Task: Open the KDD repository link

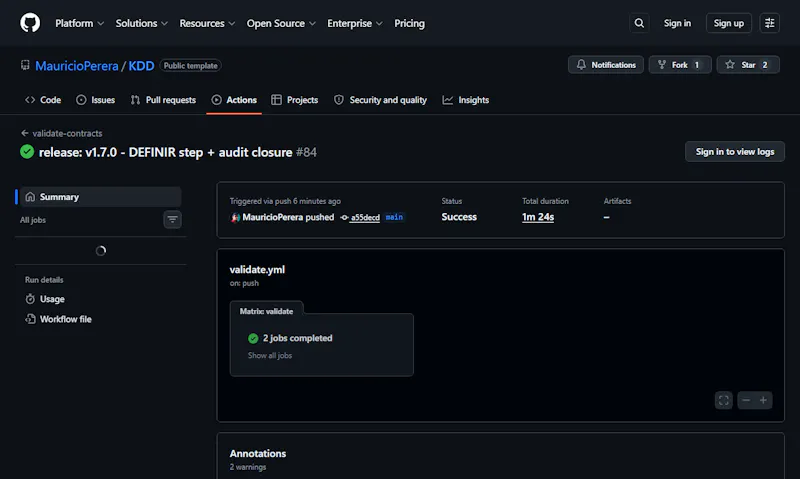Action: (x=141, y=66)
